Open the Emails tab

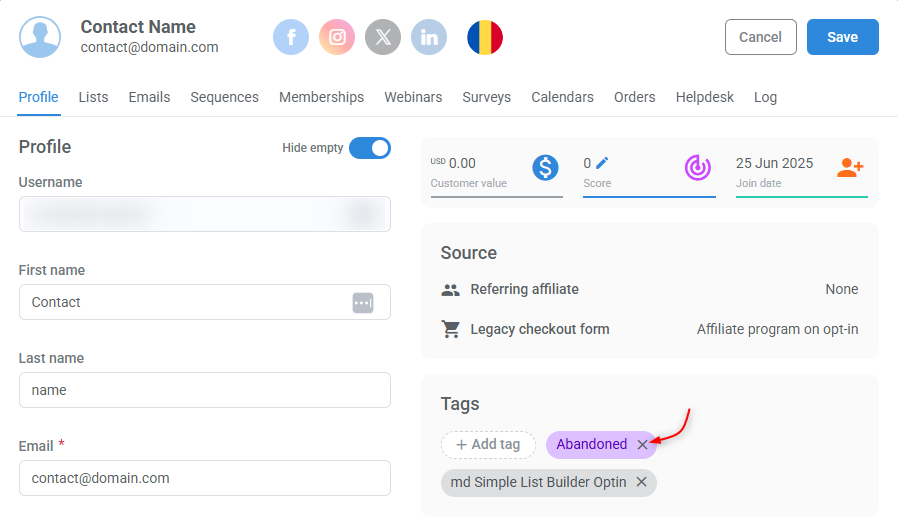tap(149, 97)
